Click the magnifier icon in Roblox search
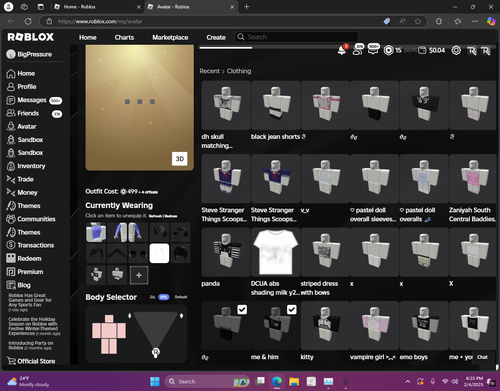This screenshot has width=500, height=391. point(241,37)
